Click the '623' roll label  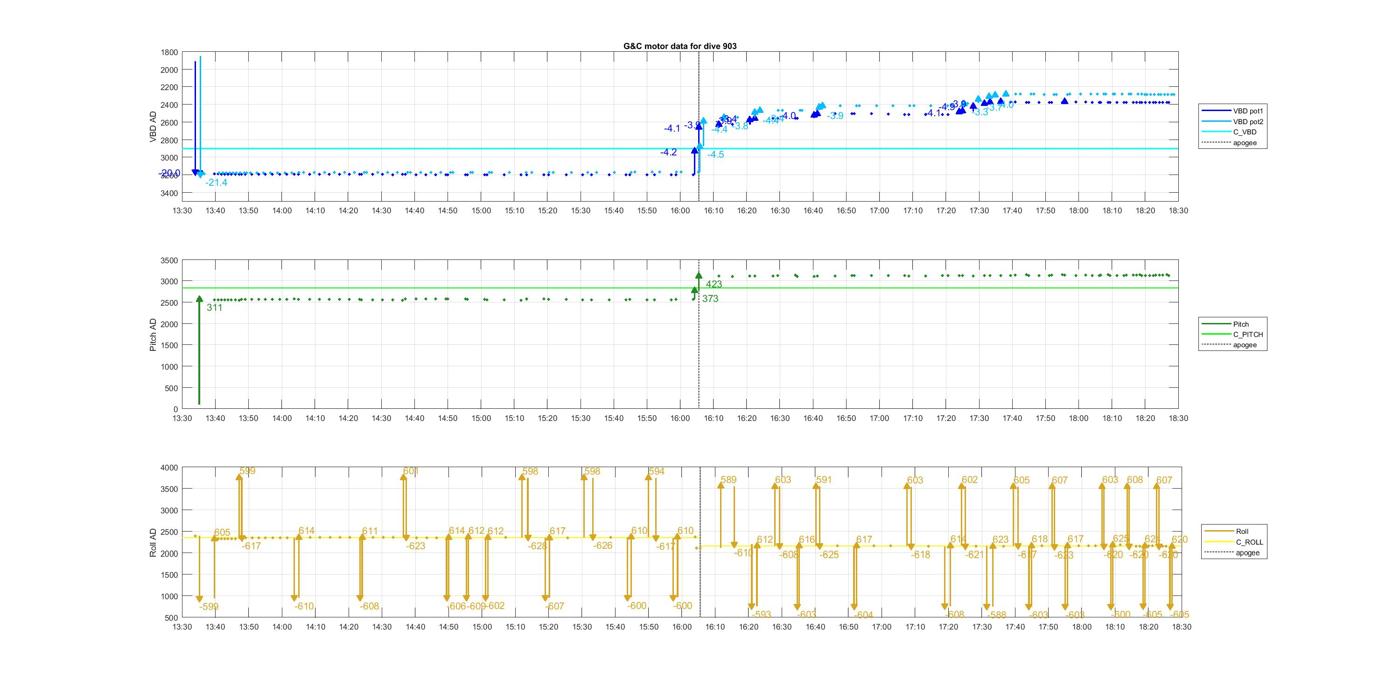pyautogui.click(x=1001, y=539)
